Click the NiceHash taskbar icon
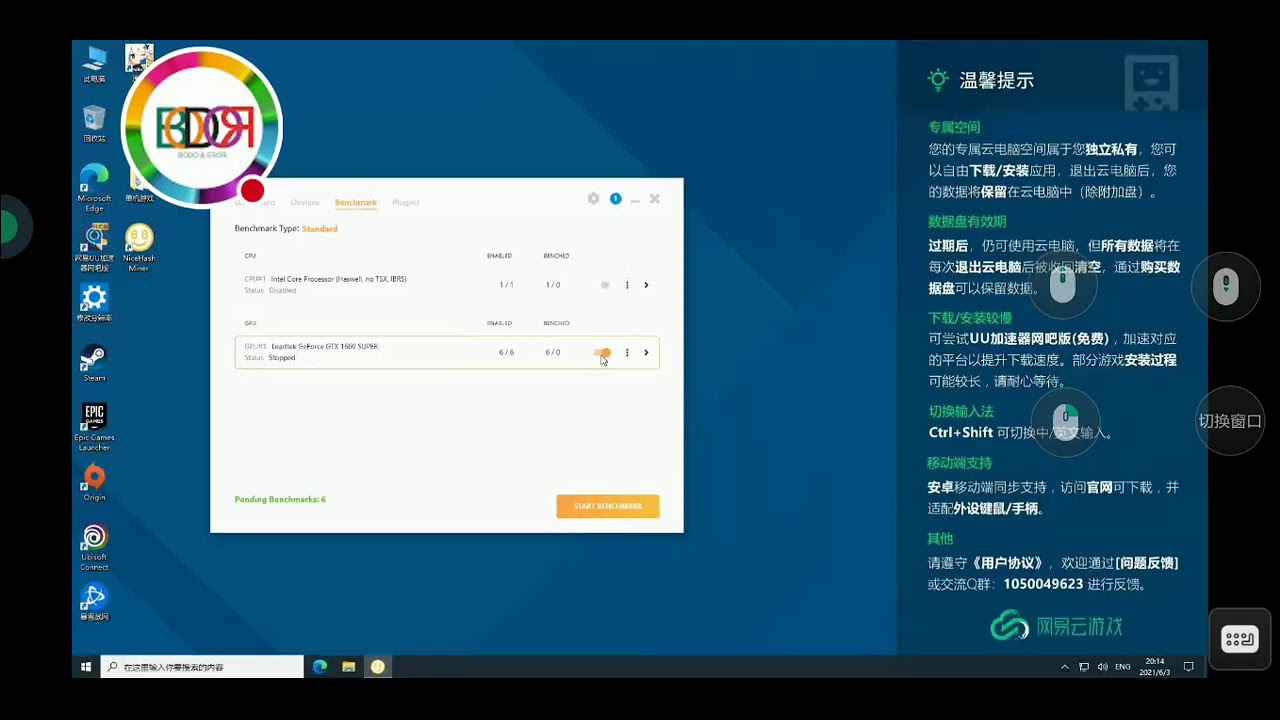 (378, 666)
